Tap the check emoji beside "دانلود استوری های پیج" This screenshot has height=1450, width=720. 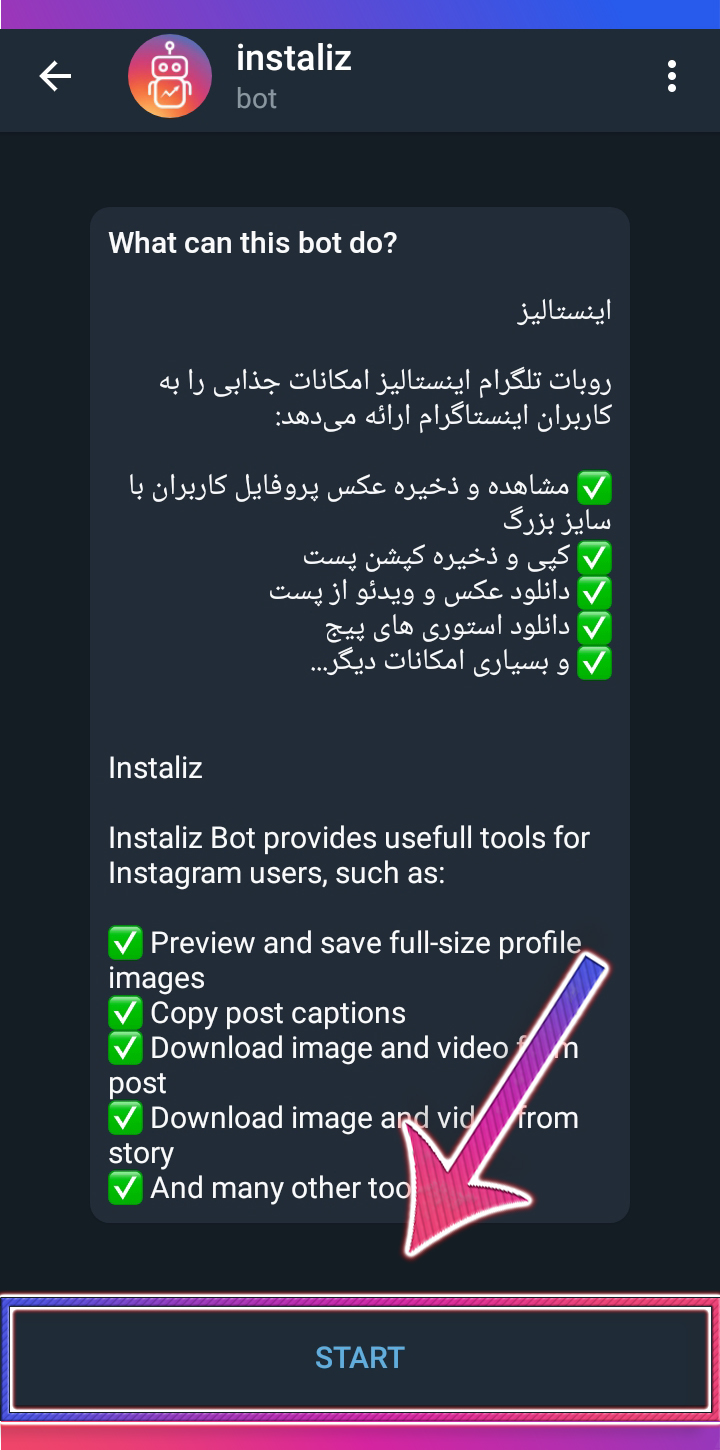[595, 628]
